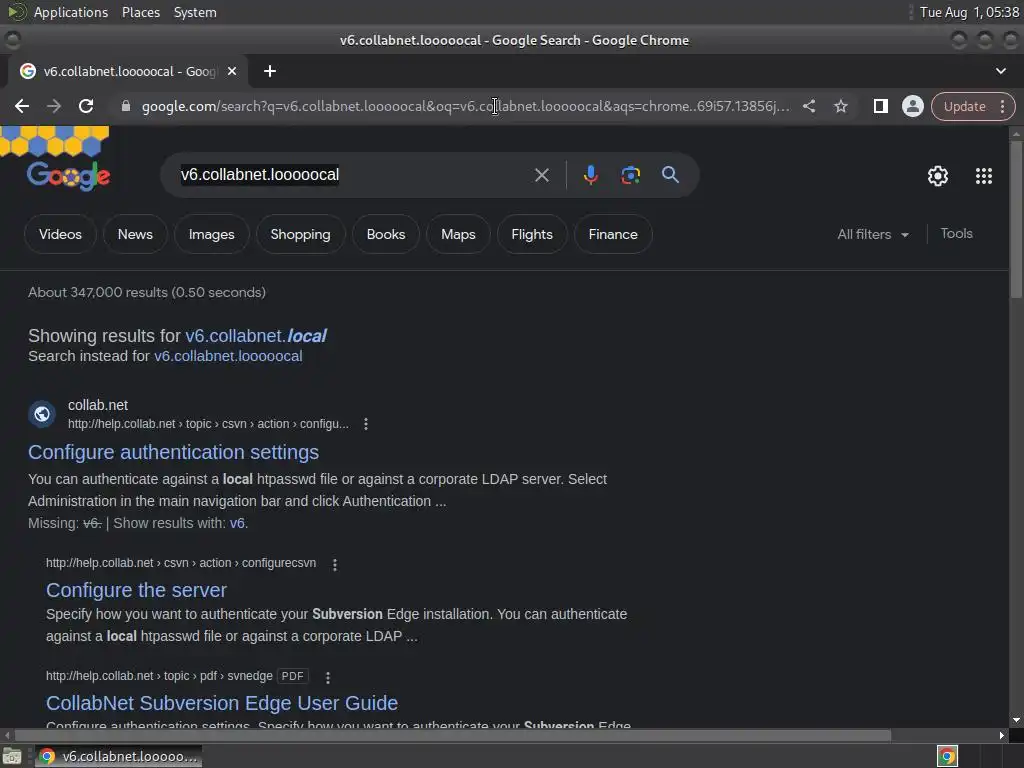Select the v6.collabnet.looooocal browser tab
Screen dimensions: 1024x768
pyautogui.click(x=127, y=71)
